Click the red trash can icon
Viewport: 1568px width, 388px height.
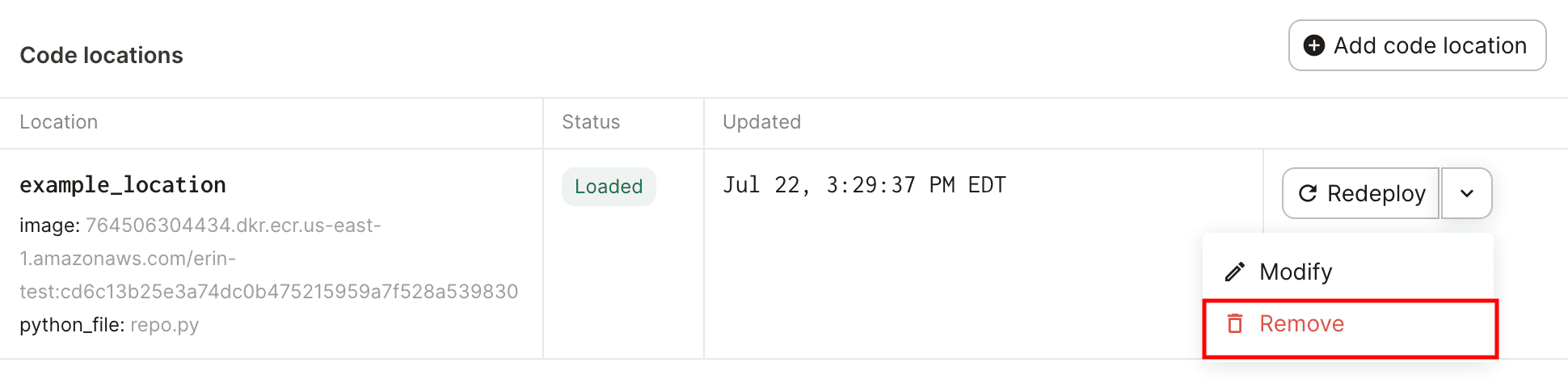(x=1234, y=324)
